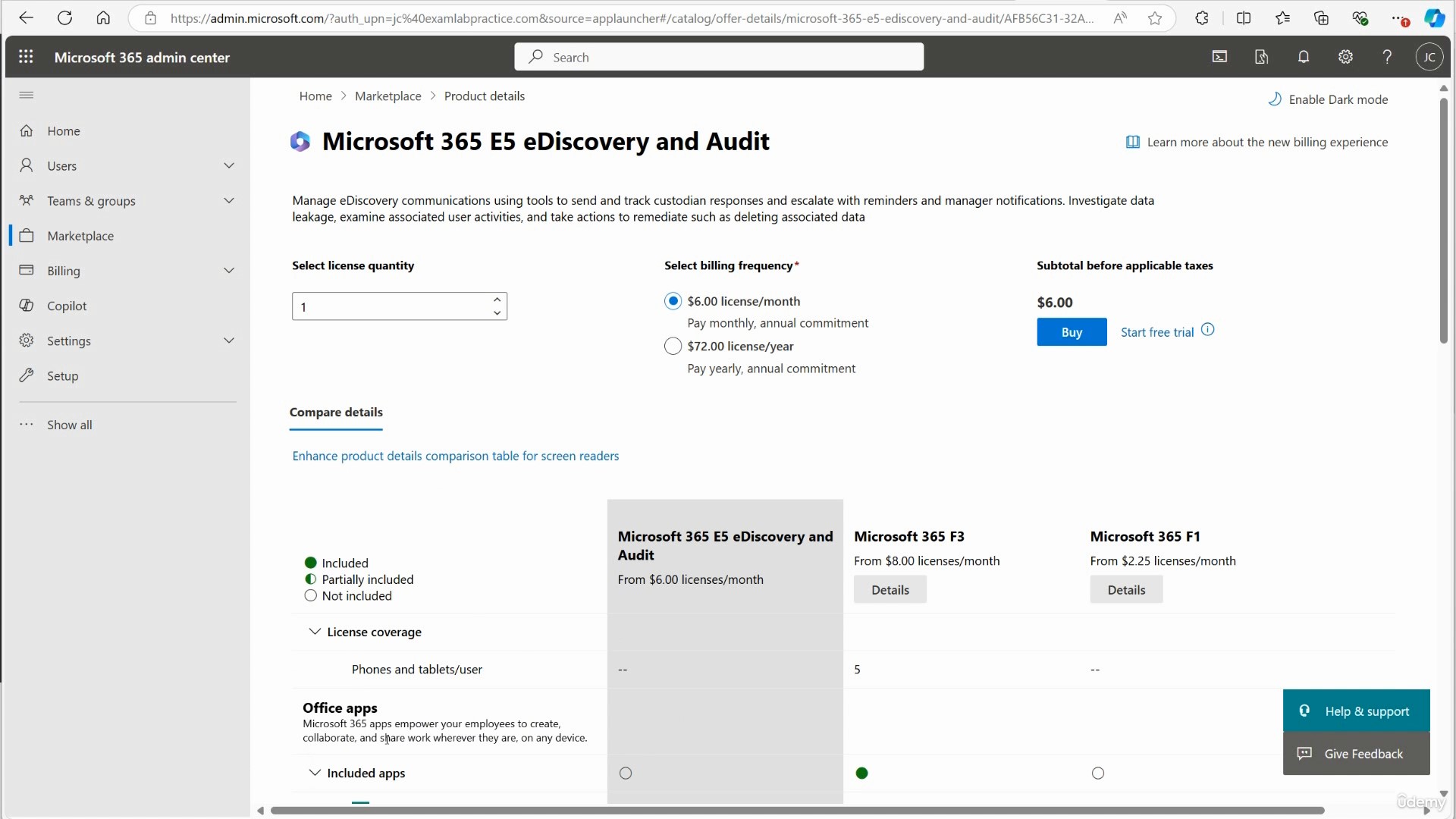Show notifications bell icon

1304,57
